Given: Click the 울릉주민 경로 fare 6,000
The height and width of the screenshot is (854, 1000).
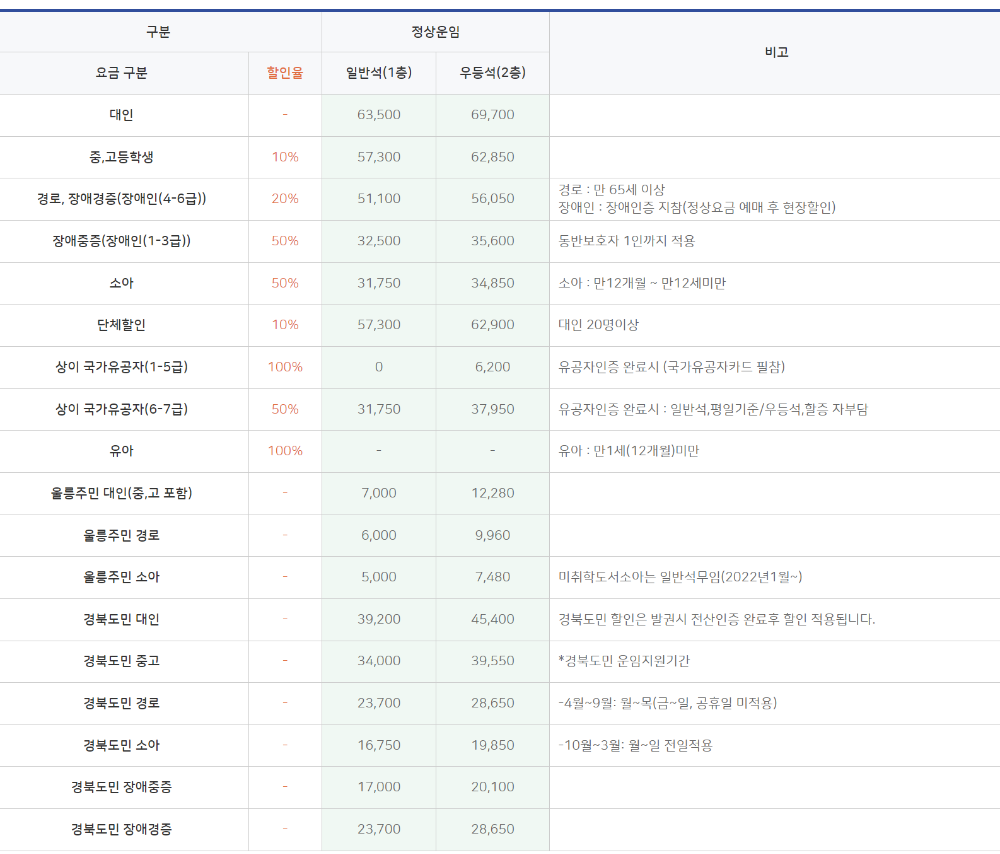Looking at the screenshot, I should point(377,535).
